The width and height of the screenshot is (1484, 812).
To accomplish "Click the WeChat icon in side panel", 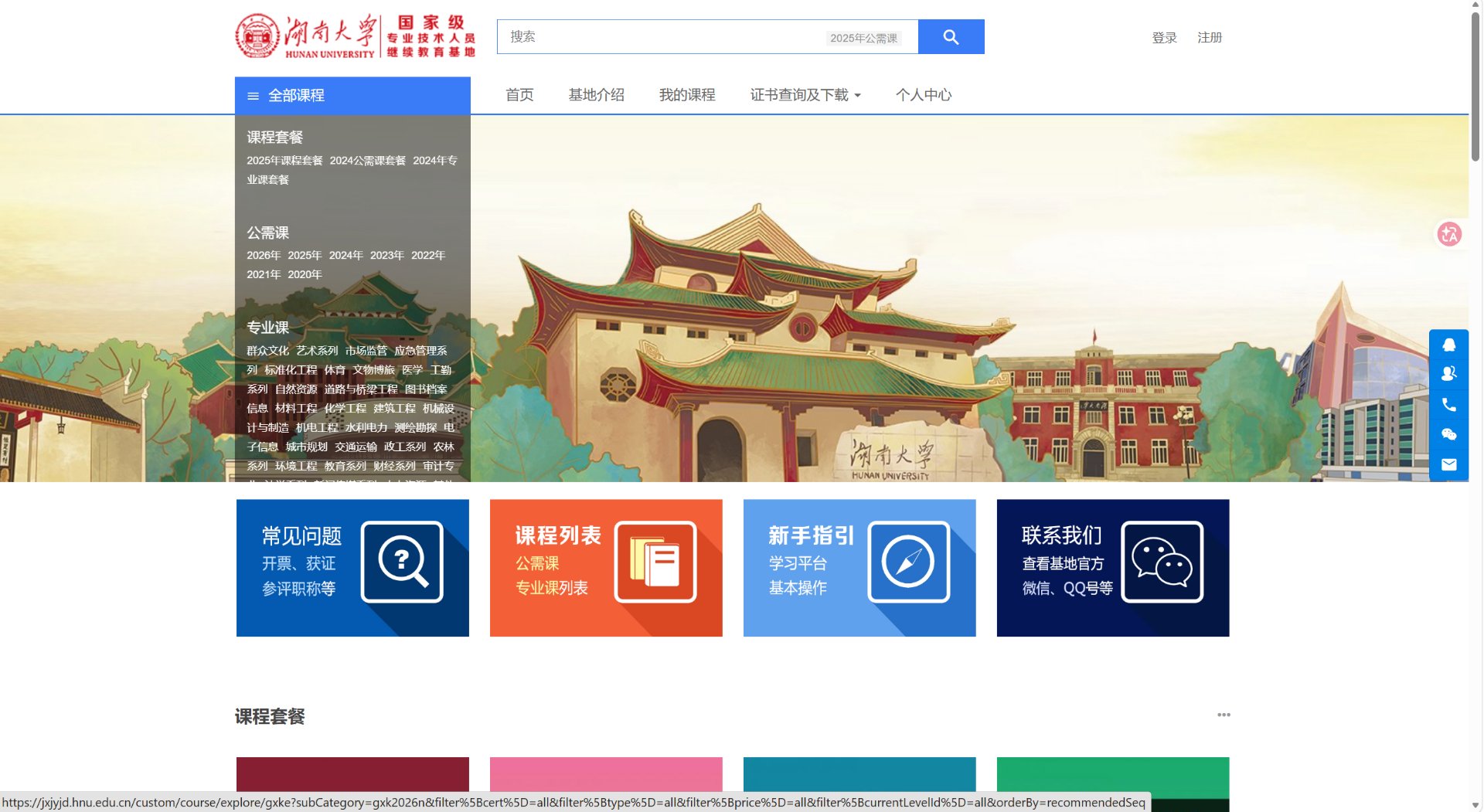I will (1449, 435).
